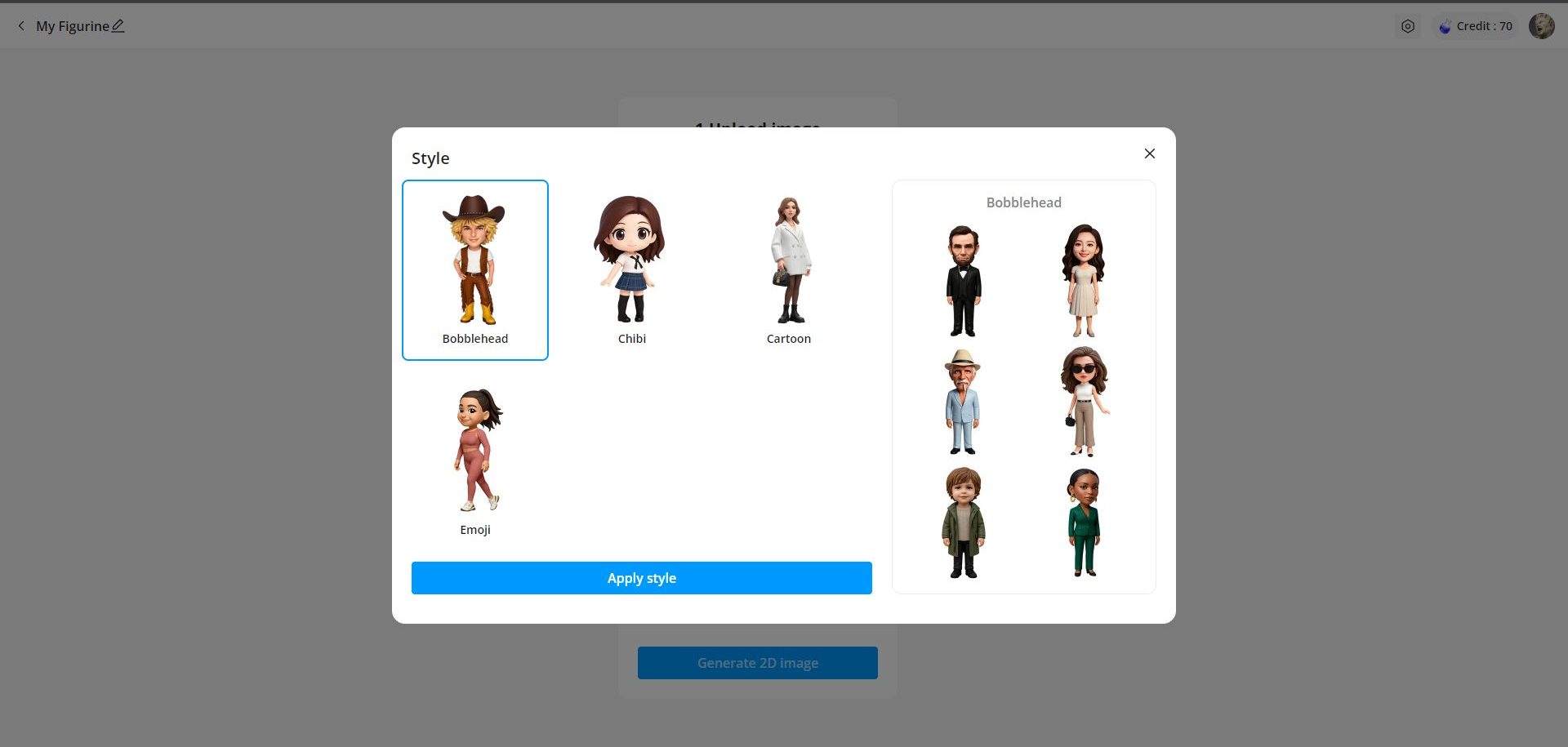Click the Apply style button

pos(641,578)
